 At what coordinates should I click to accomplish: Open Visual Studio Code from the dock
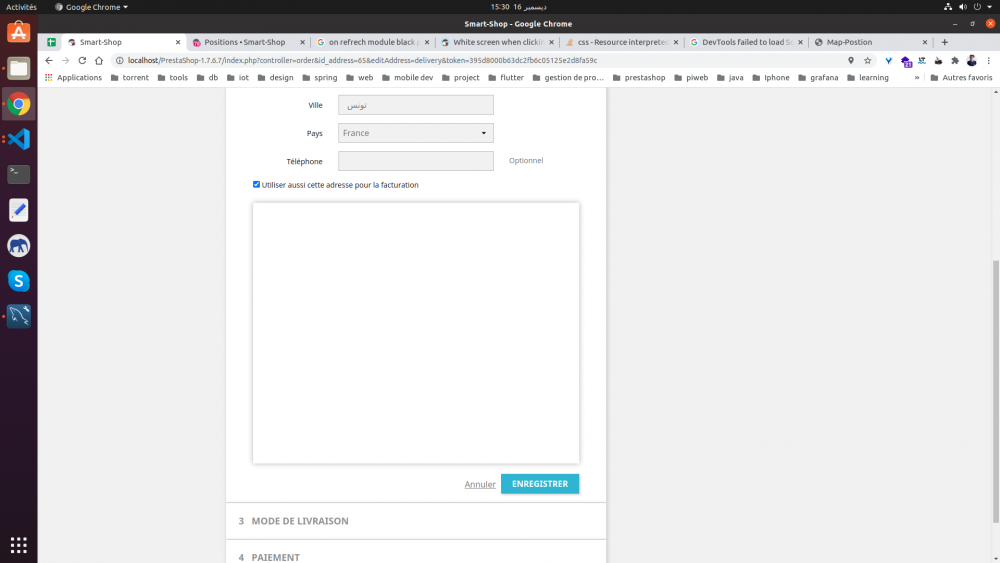18,139
